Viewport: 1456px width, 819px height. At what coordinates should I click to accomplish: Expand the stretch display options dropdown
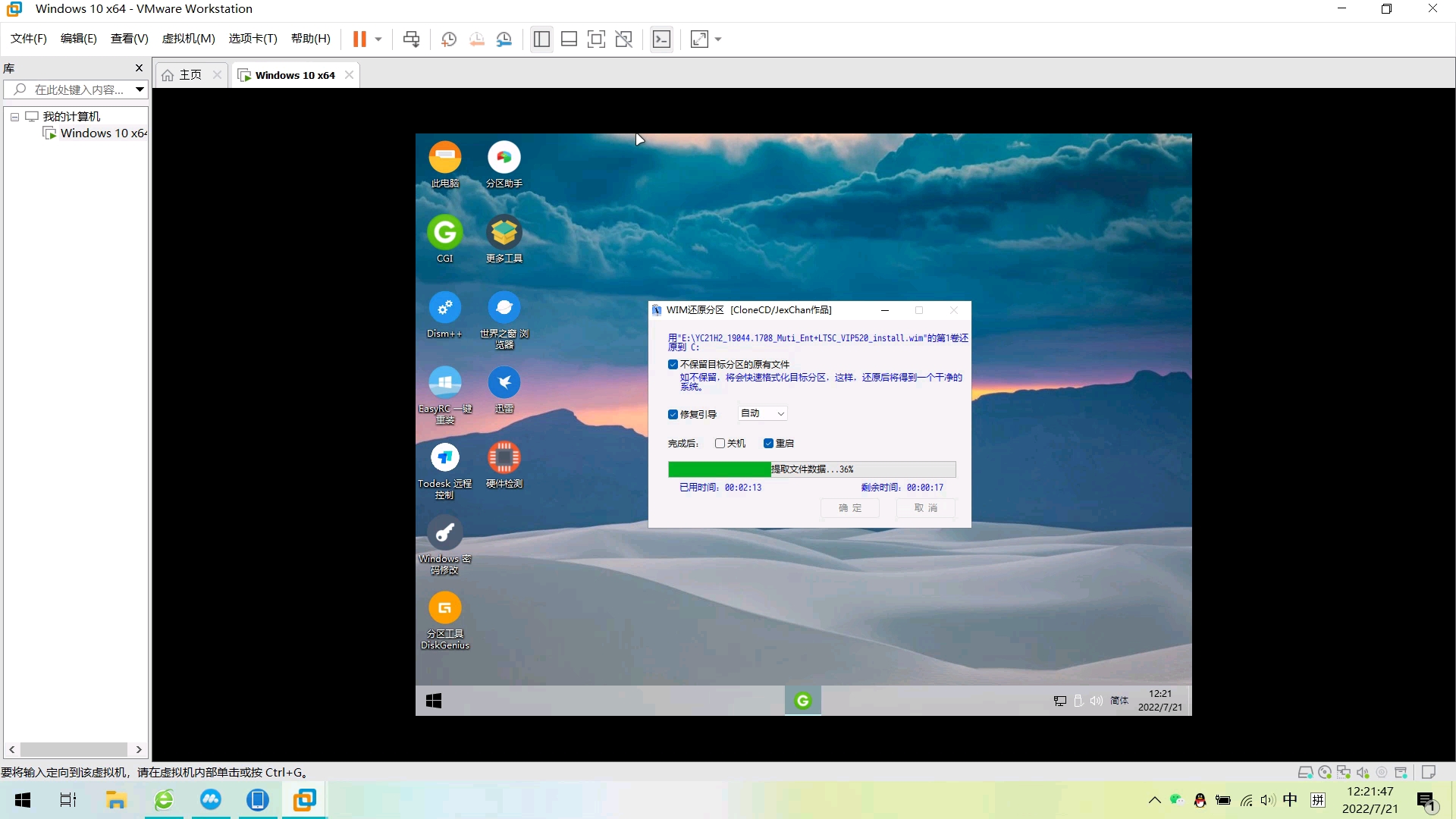[718, 39]
